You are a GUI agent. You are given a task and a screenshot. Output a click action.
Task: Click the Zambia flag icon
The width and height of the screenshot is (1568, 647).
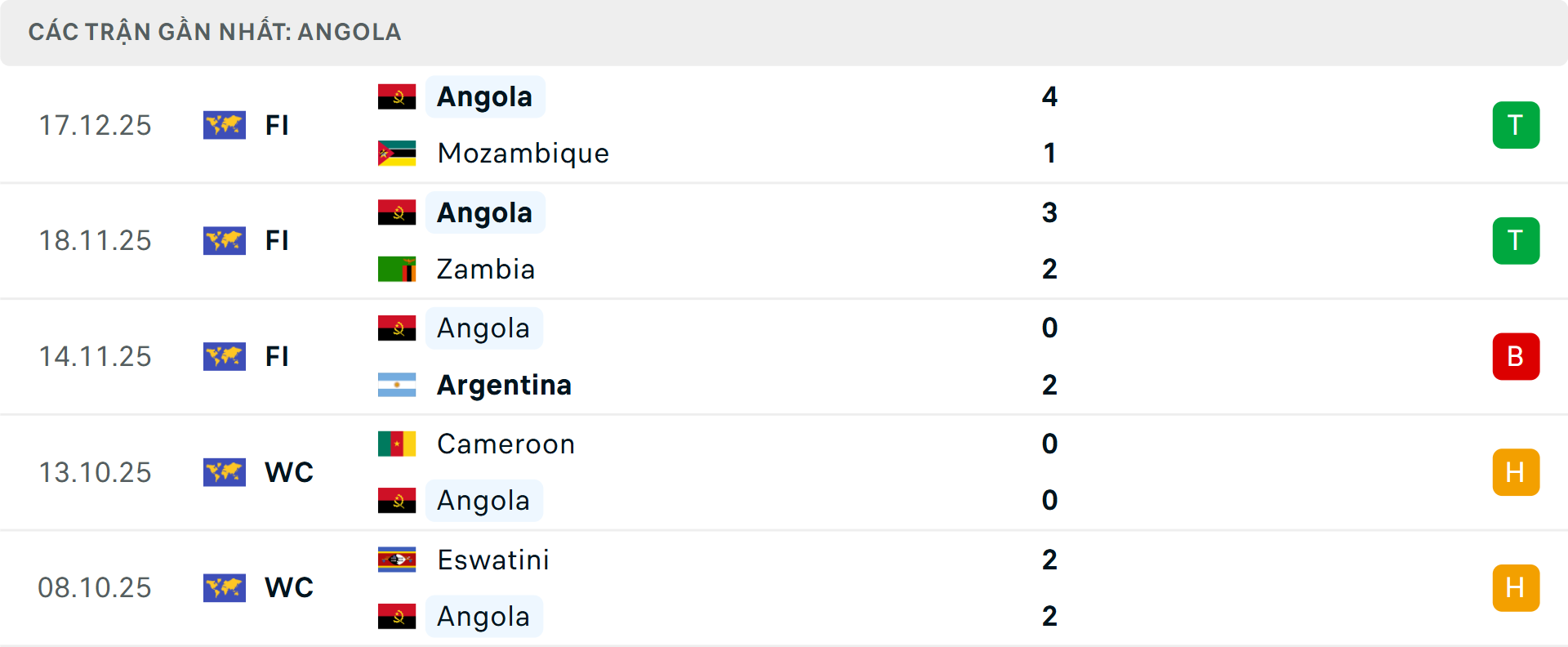(x=397, y=269)
